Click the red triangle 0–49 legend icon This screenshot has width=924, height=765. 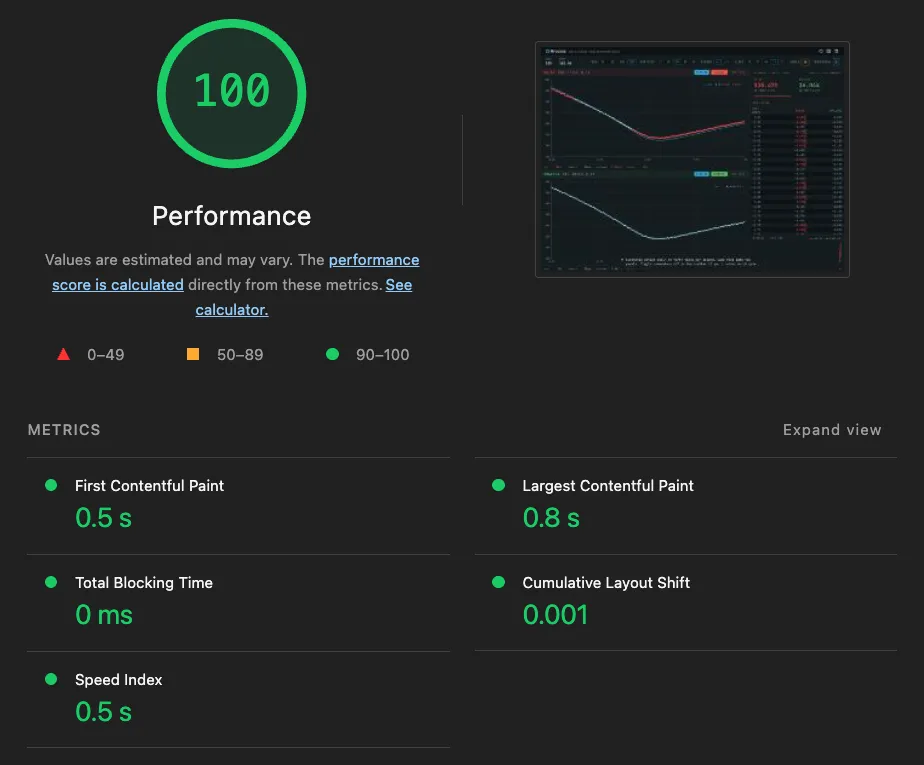coord(63,354)
